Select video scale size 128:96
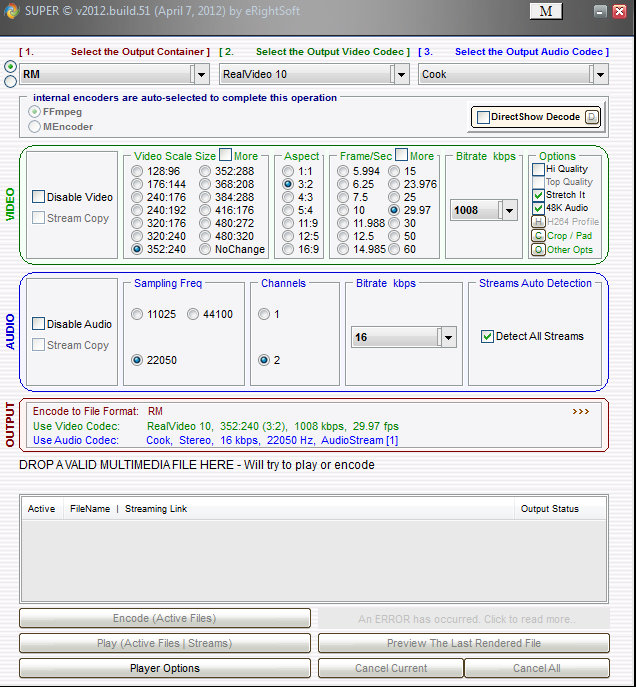 137,171
